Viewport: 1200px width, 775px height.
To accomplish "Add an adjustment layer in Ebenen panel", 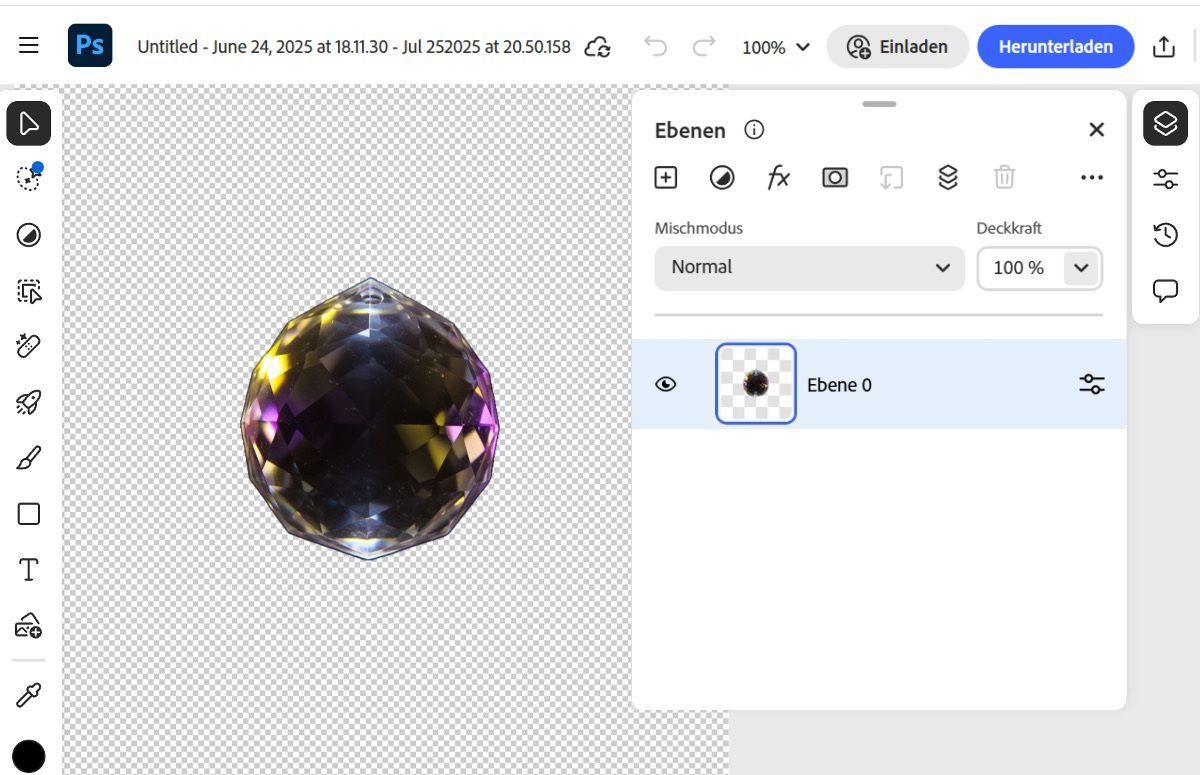I will 722,177.
